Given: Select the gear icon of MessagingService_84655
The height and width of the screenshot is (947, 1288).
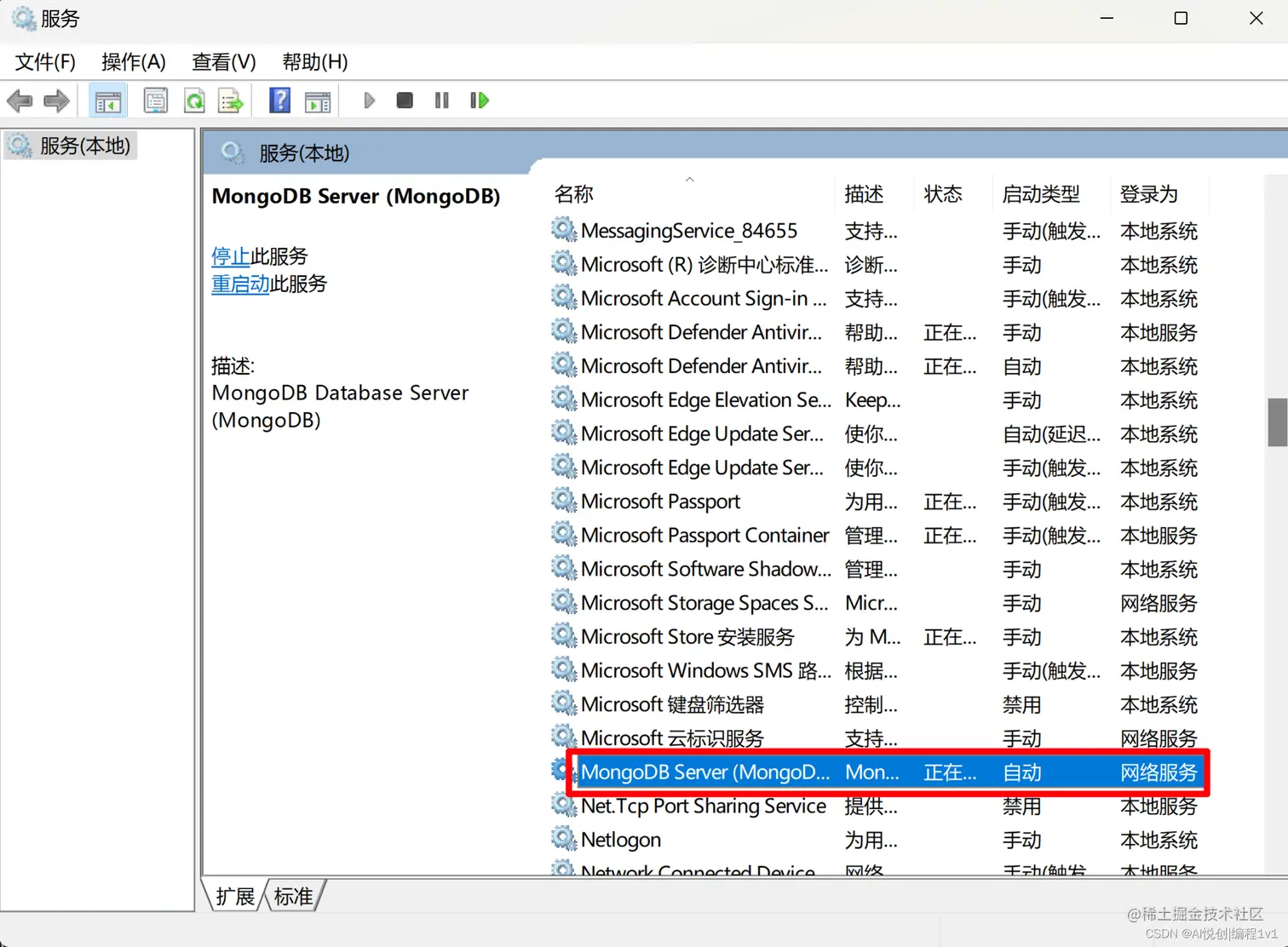Looking at the screenshot, I should pos(564,229).
